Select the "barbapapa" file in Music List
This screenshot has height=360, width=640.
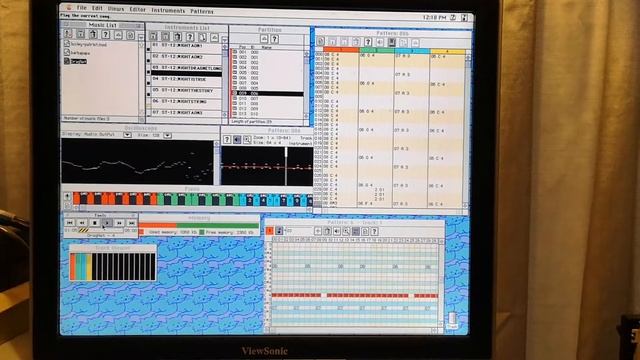pyautogui.click(x=77, y=53)
